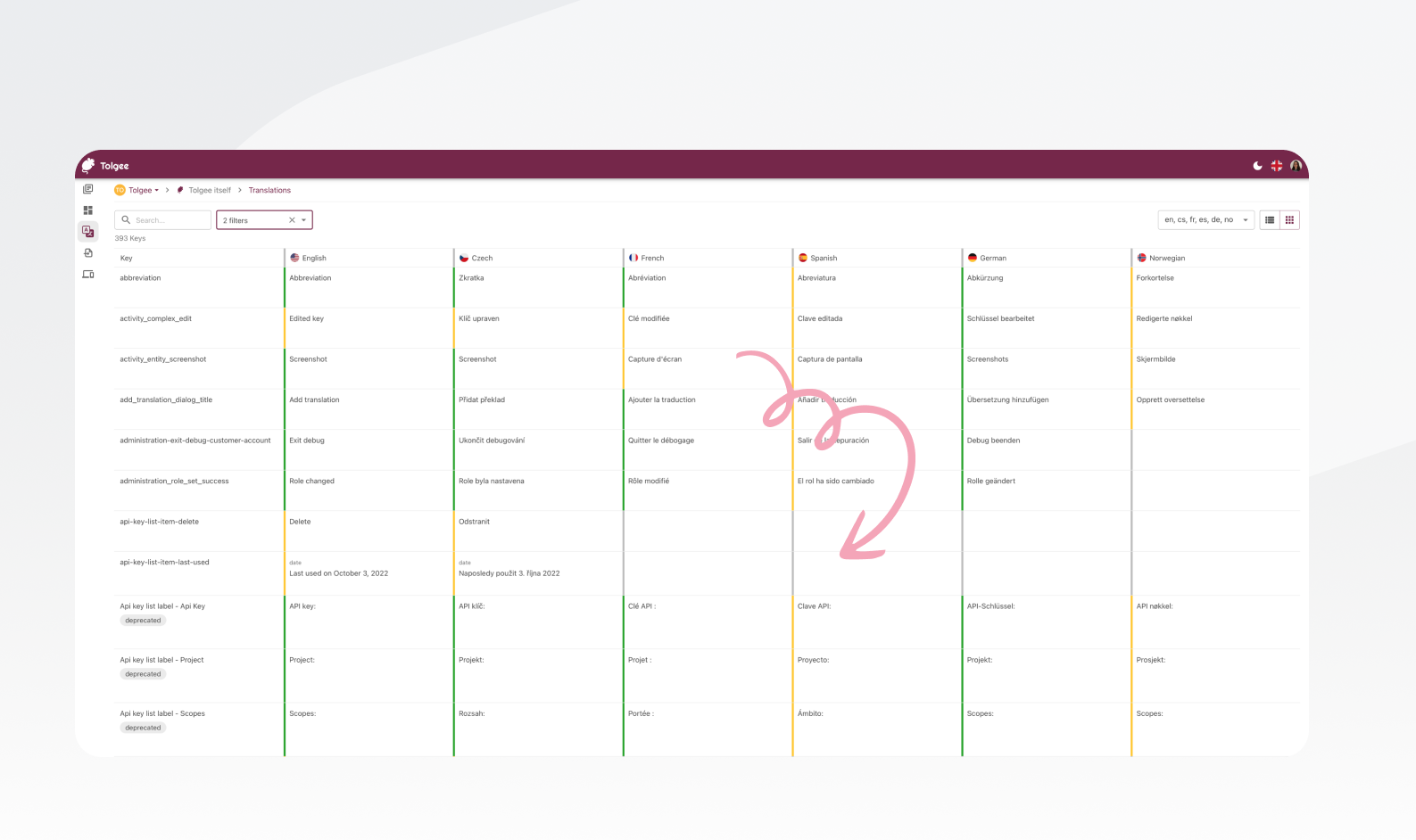Open the Translations sidebar icon
Screen dimensions: 1416x840
(x=87, y=232)
